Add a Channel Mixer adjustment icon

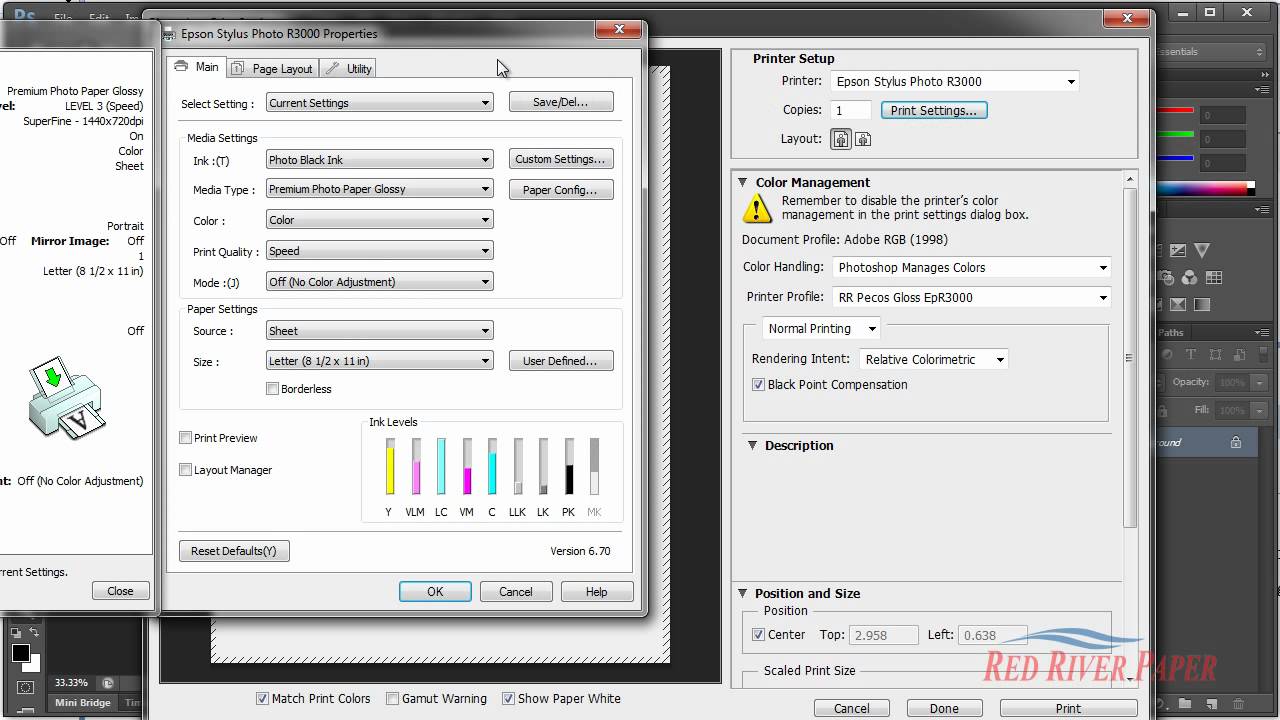(x=1189, y=278)
